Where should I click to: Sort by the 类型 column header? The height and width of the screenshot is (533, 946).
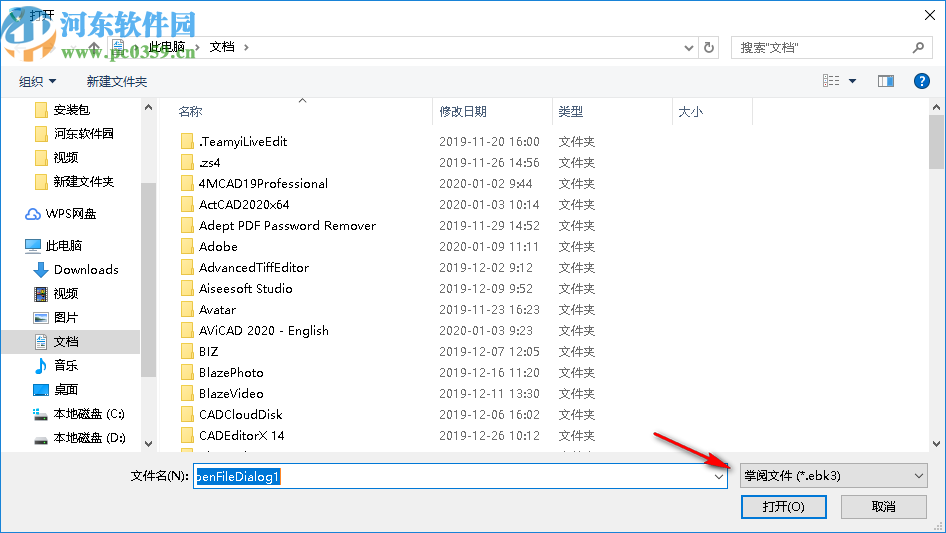pos(571,112)
